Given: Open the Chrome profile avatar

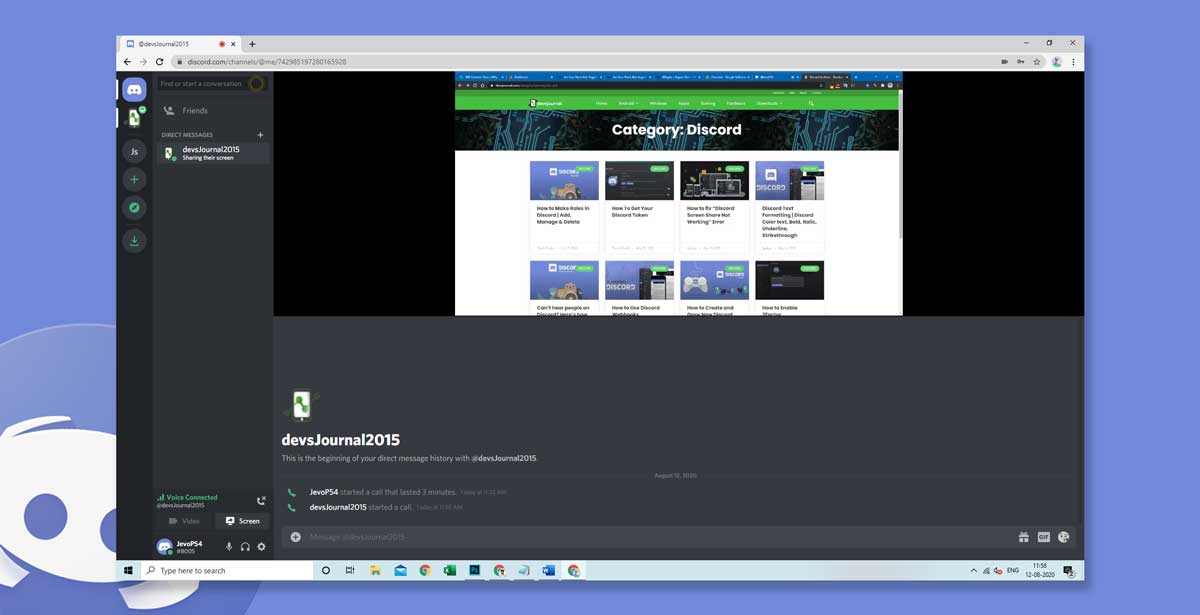Looking at the screenshot, I should tap(1056, 62).
